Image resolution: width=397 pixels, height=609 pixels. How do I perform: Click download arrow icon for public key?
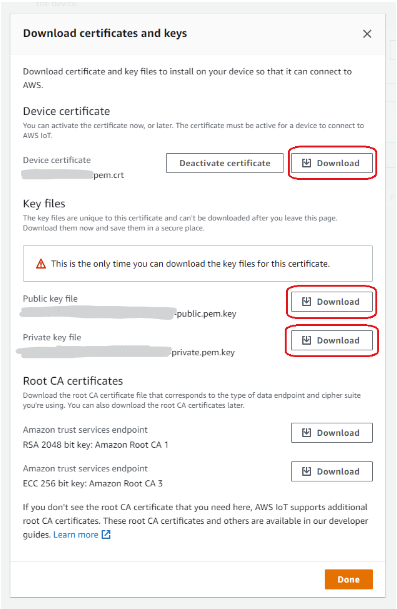[x=306, y=301]
